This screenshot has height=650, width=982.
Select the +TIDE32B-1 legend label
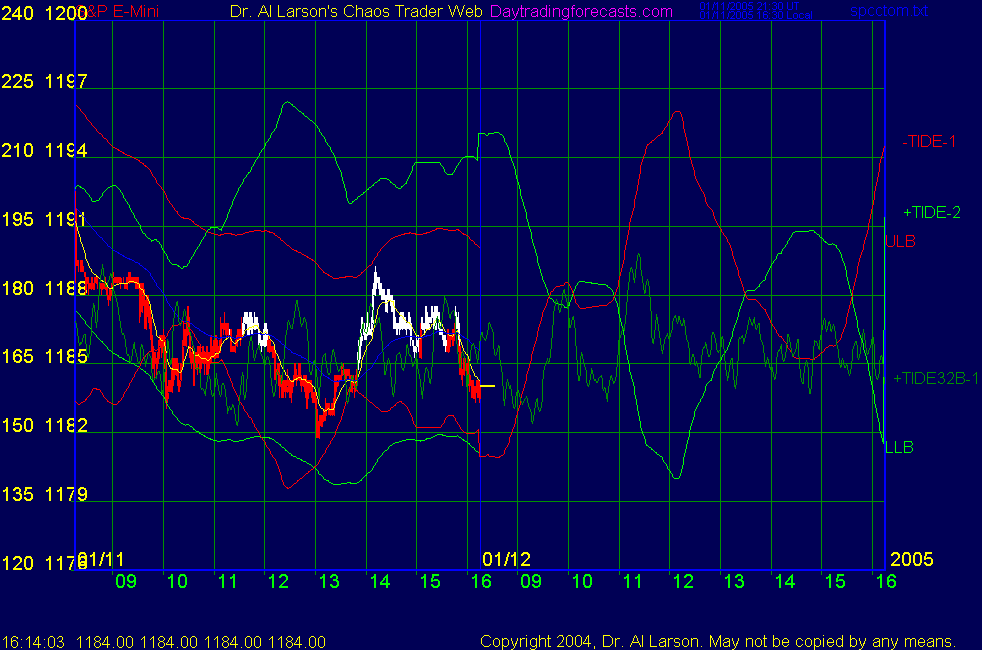[x=935, y=378]
